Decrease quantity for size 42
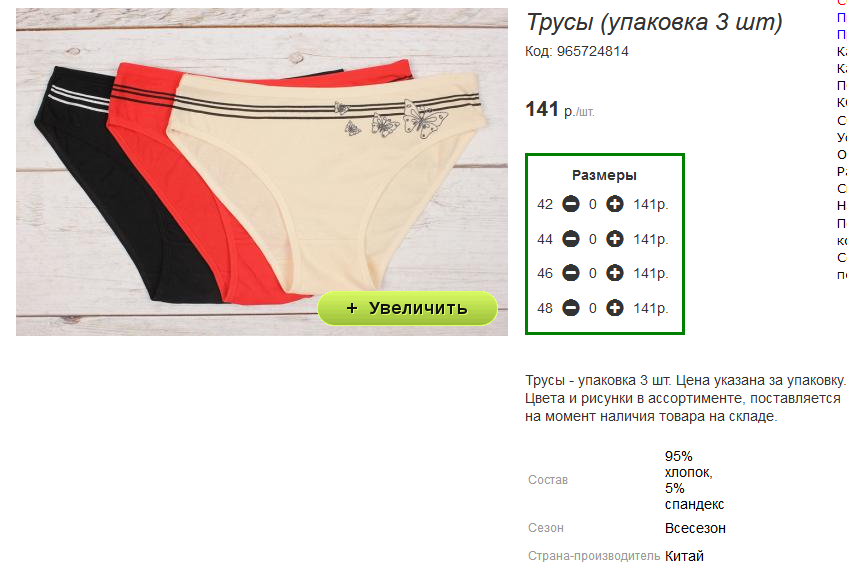 [570, 204]
